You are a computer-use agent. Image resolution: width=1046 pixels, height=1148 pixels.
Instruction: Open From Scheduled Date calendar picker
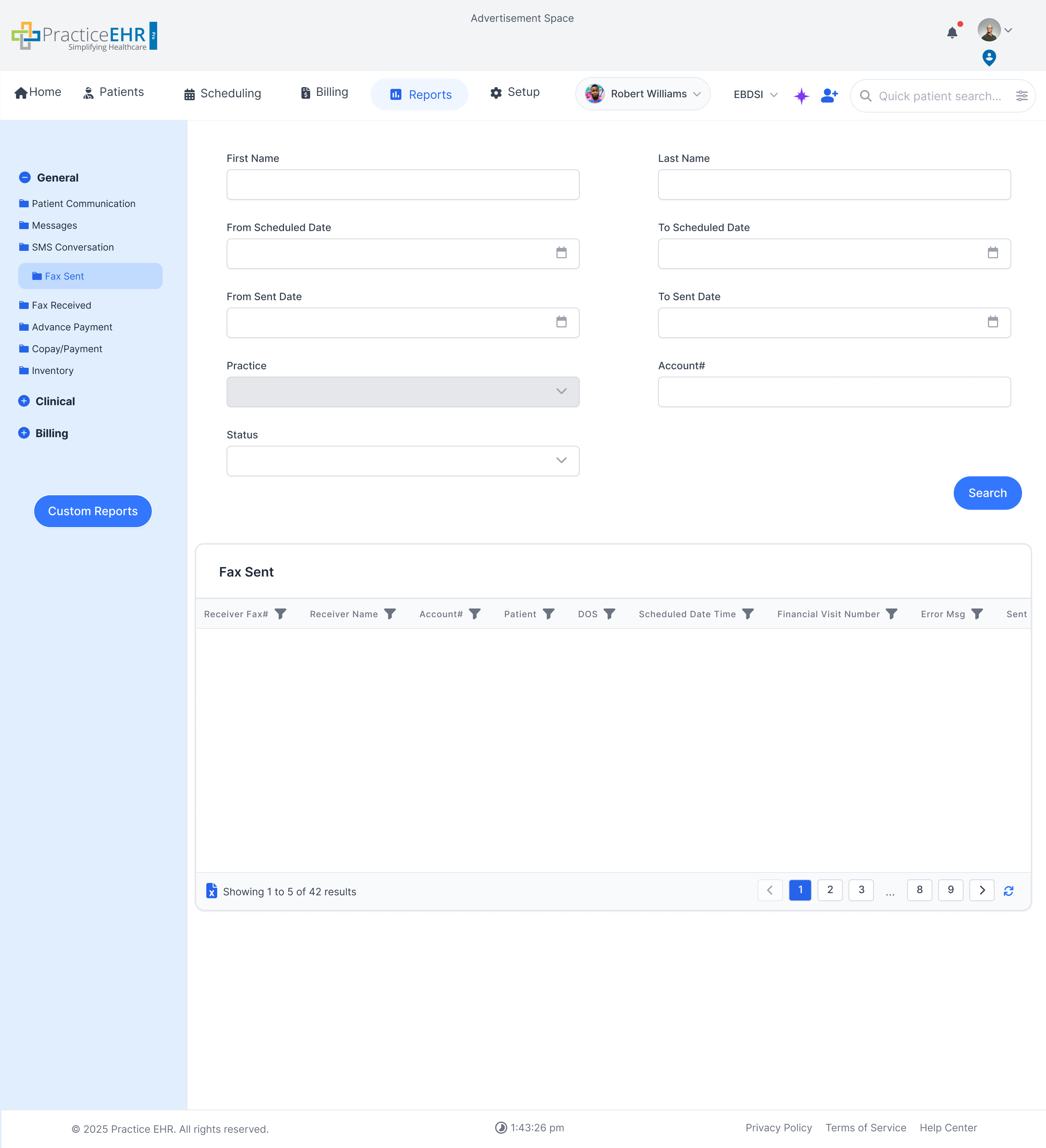(x=561, y=253)
